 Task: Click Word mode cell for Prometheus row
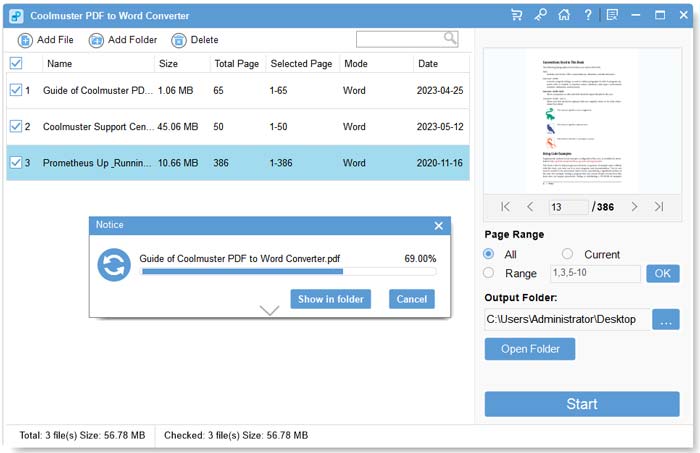pyautogui.click(x=354, y=163)
